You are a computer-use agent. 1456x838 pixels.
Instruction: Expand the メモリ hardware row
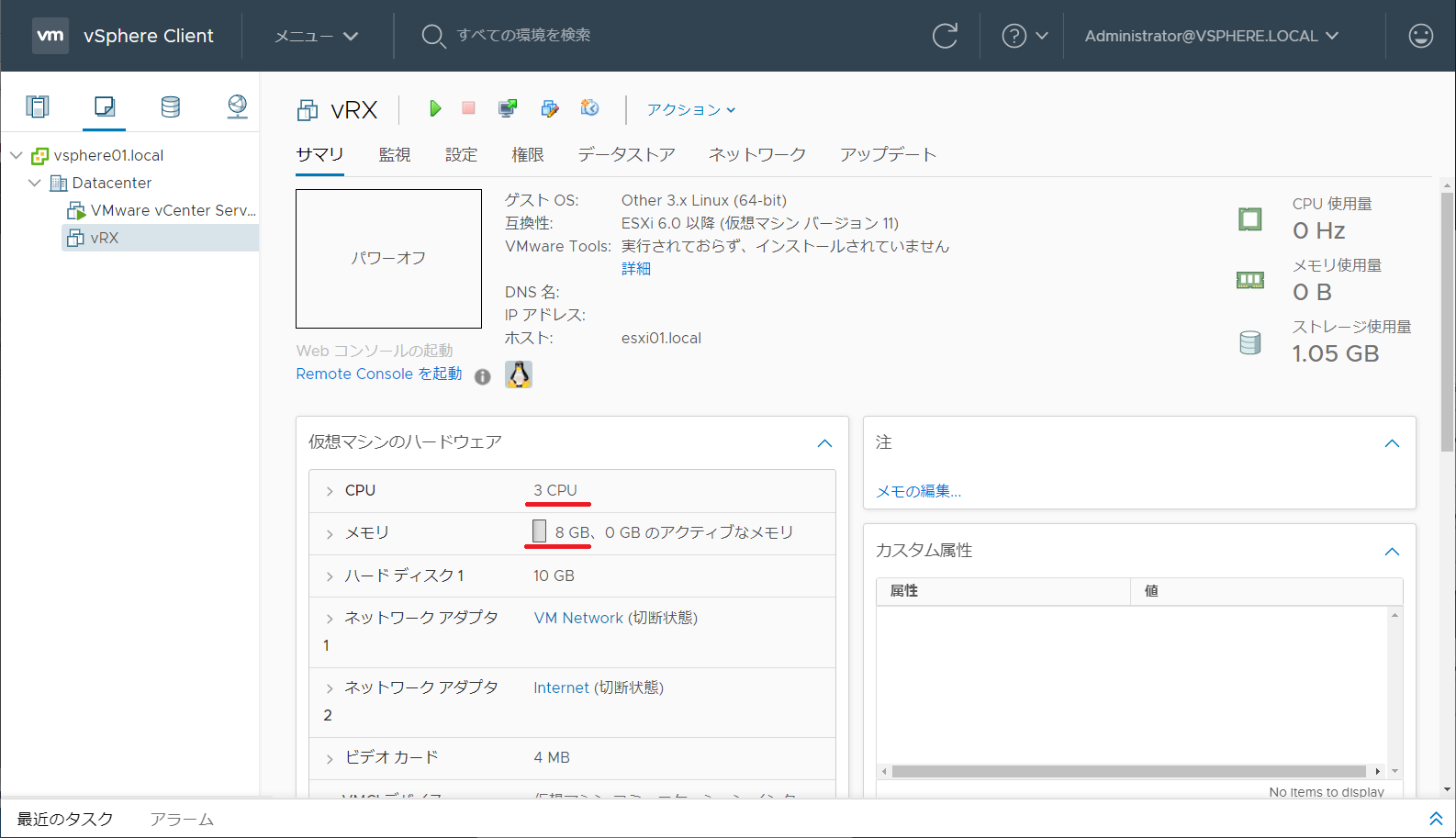pyautogui.click(x=330, y=534)
